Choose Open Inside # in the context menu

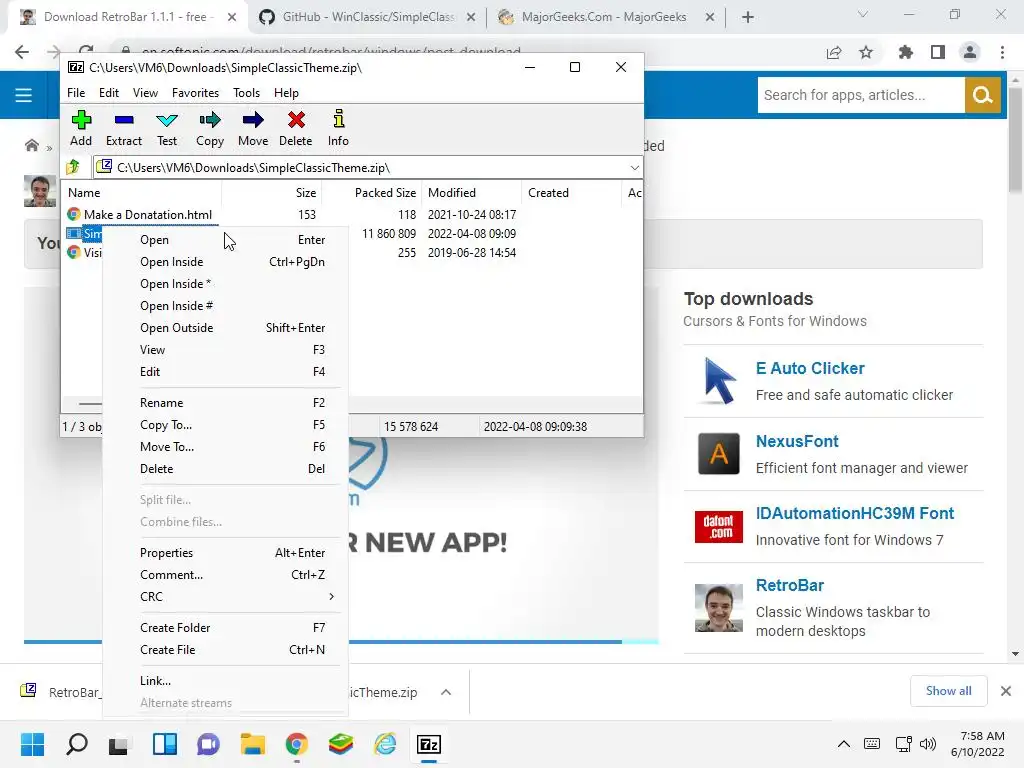click(x=225, y=306)
